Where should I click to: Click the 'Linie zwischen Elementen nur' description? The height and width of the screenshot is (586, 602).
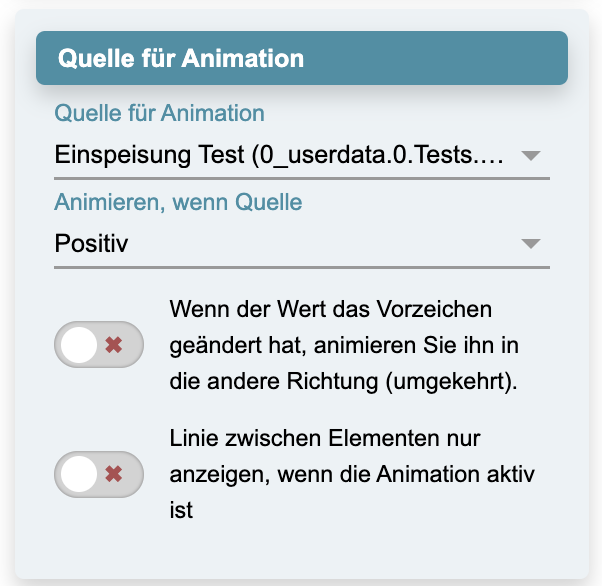tap(328, 436)
